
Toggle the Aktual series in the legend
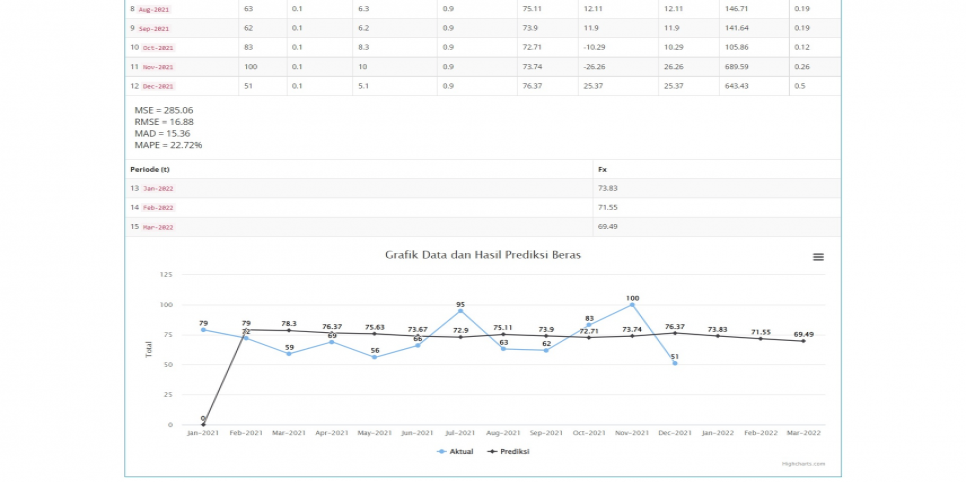(x=456, y=451)
